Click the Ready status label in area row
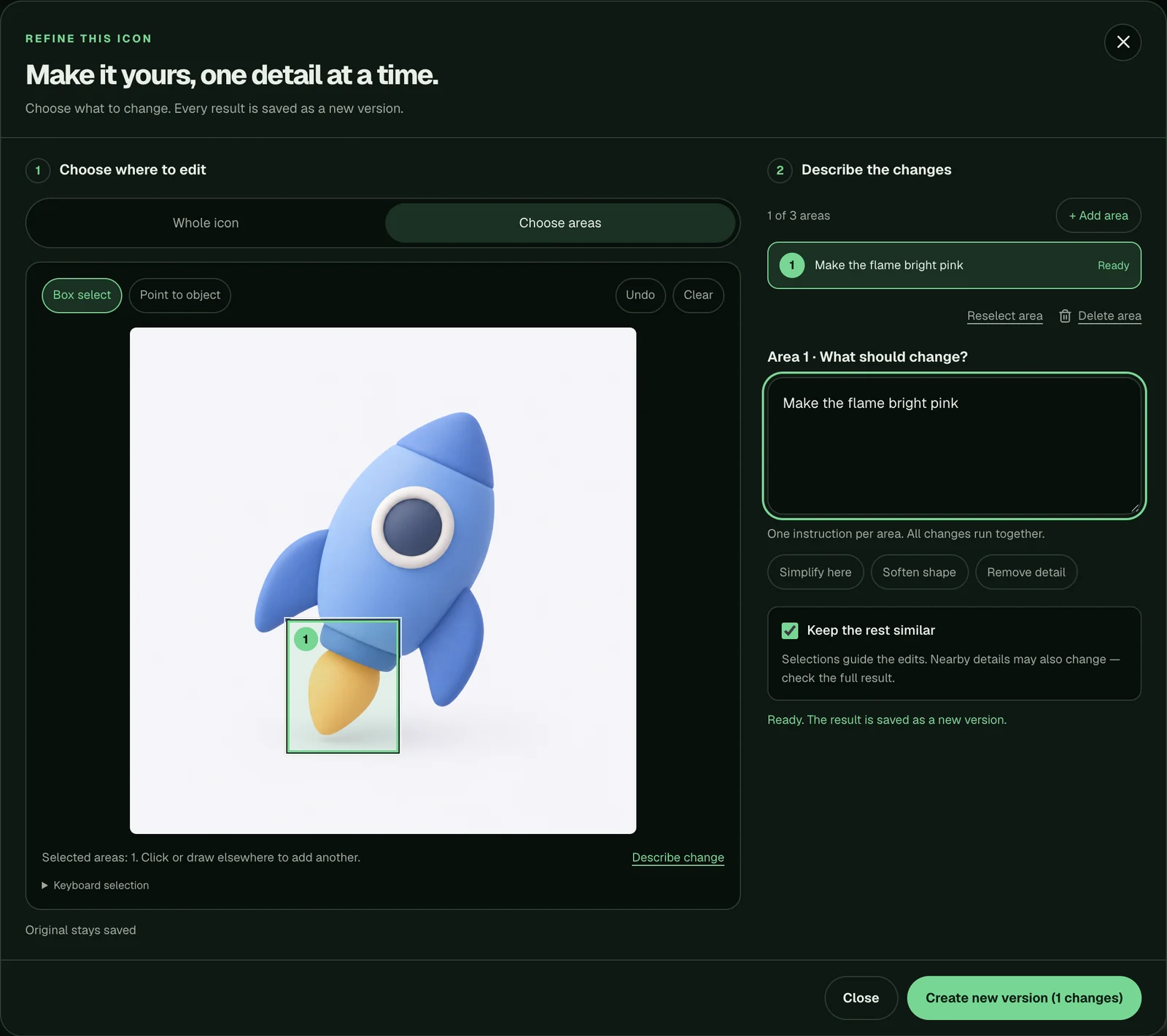 (x=1113, y=266)
